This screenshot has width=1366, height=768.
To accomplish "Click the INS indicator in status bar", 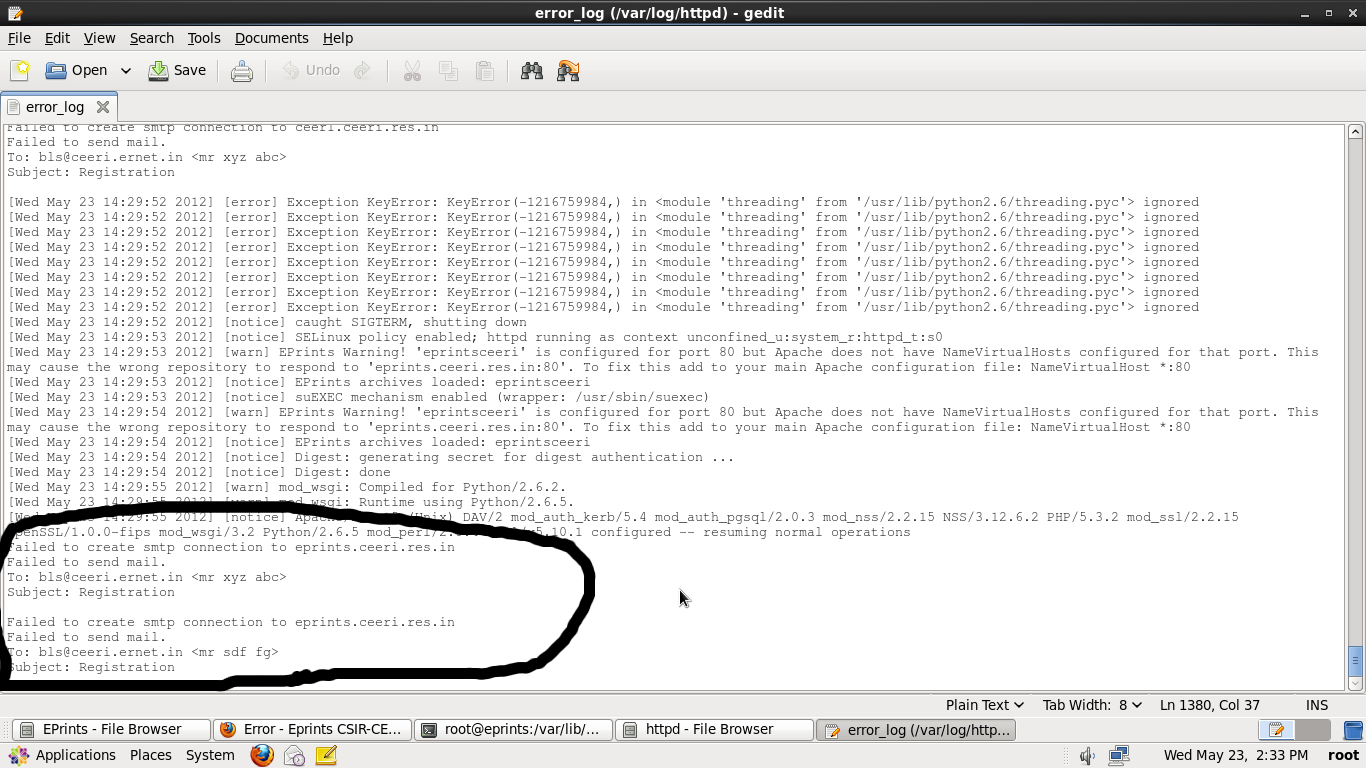I will point(1316,705).
